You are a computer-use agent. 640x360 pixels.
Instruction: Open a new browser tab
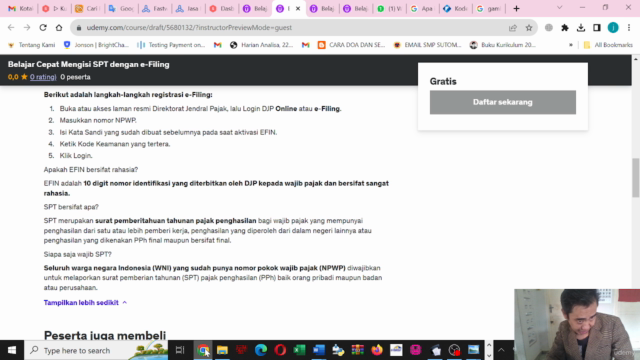[516, 9]
